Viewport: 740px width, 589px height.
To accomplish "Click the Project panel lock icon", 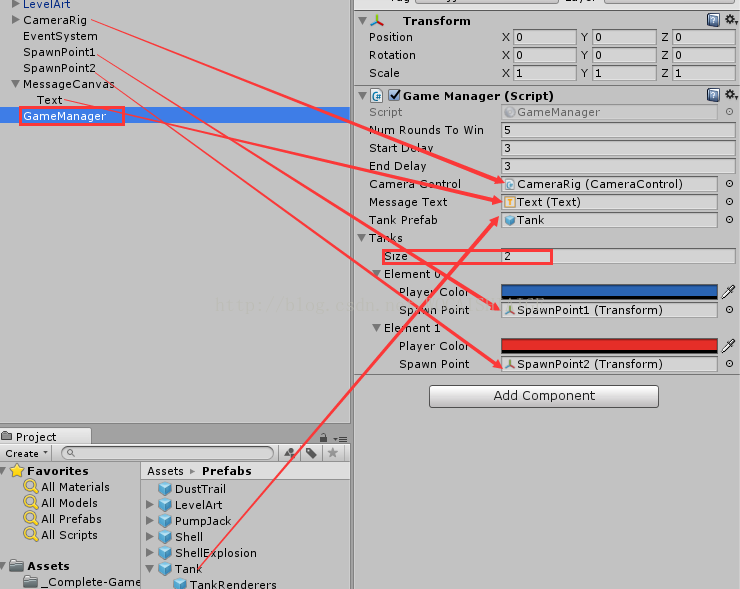I will coord(323,438).
